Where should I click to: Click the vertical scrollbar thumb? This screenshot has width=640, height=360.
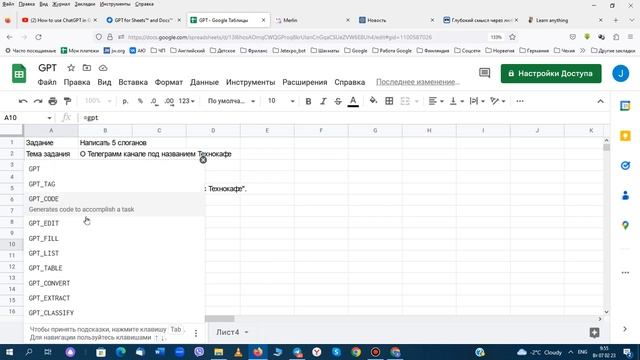(x=607, y=147)
